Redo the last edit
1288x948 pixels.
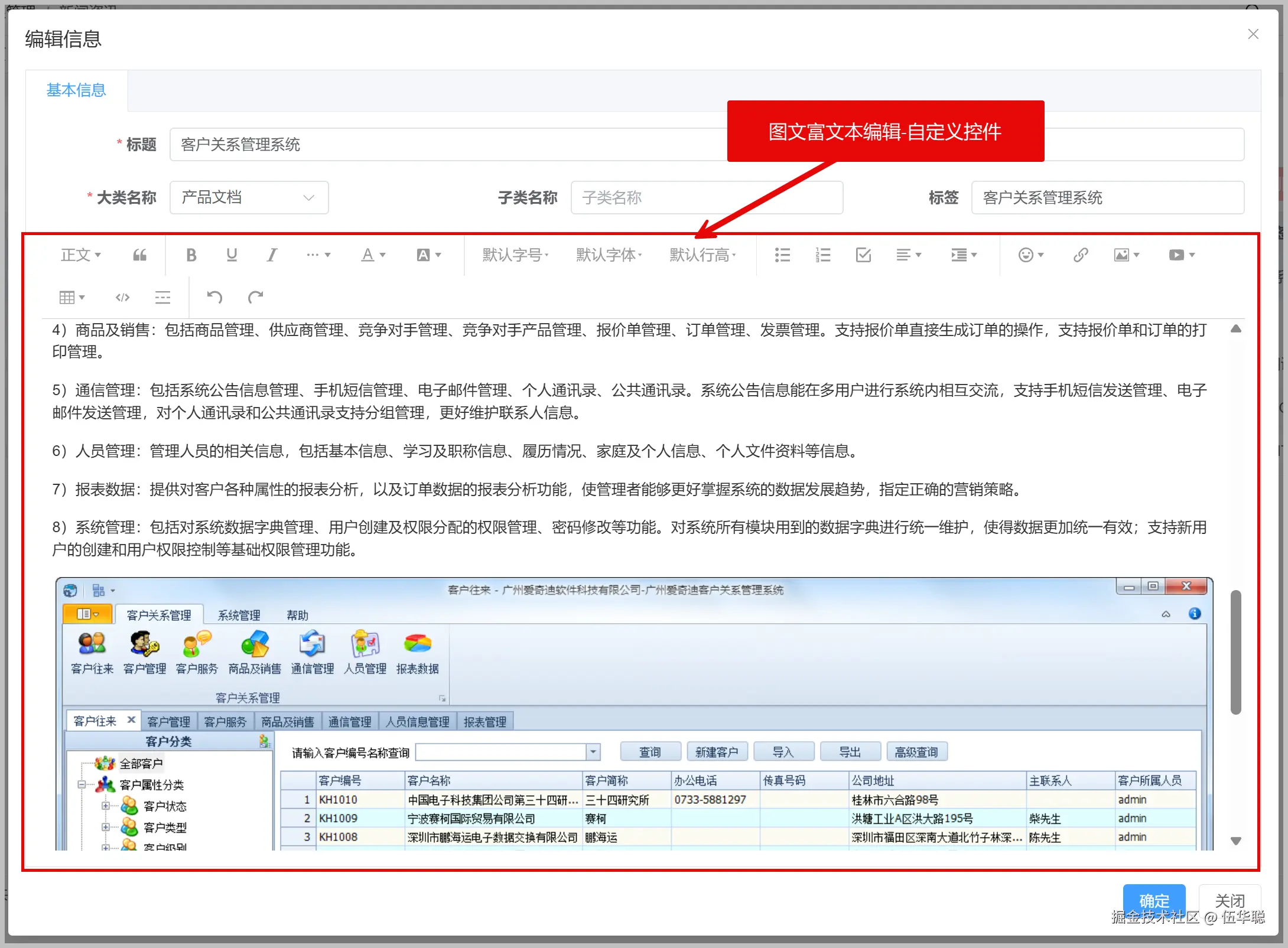point(255,297)
